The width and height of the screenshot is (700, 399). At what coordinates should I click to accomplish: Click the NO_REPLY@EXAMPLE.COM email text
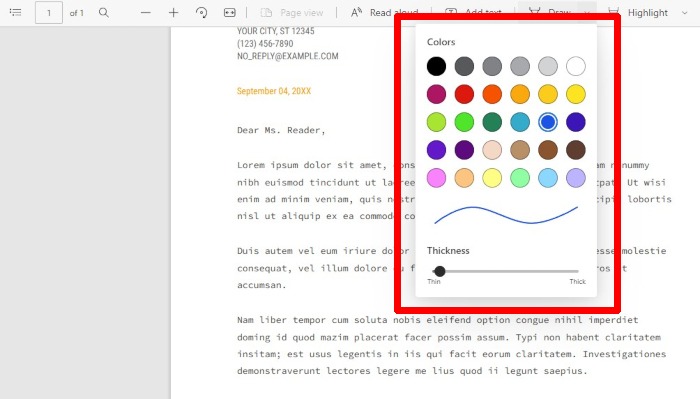pos(288,56)
